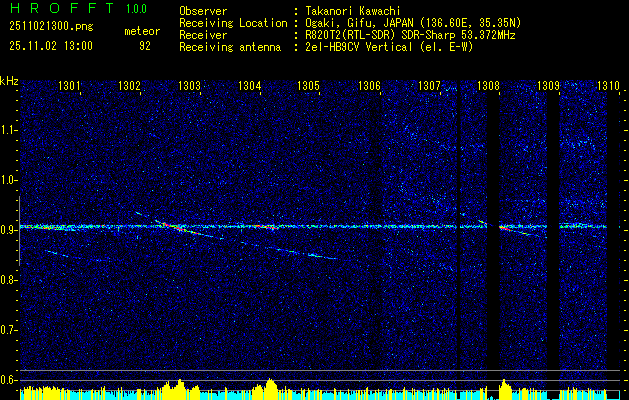Click the 0.8 kHz axis value

click(x=9, y=280)
